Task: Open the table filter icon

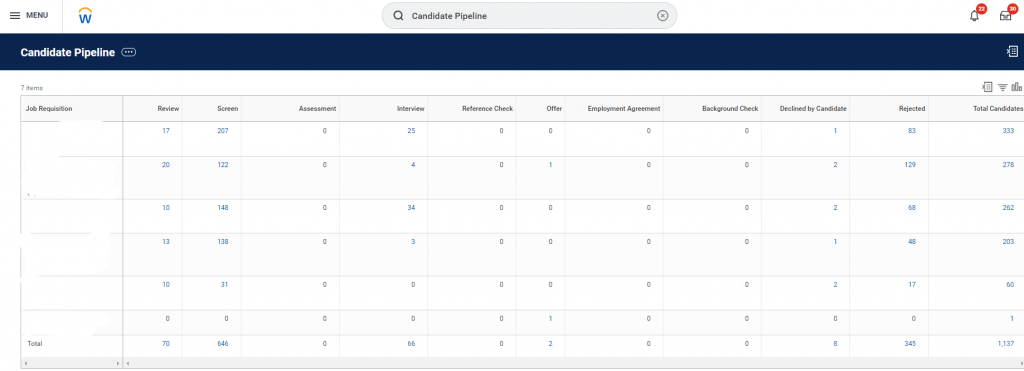Action: click(x=1002, y=87)
